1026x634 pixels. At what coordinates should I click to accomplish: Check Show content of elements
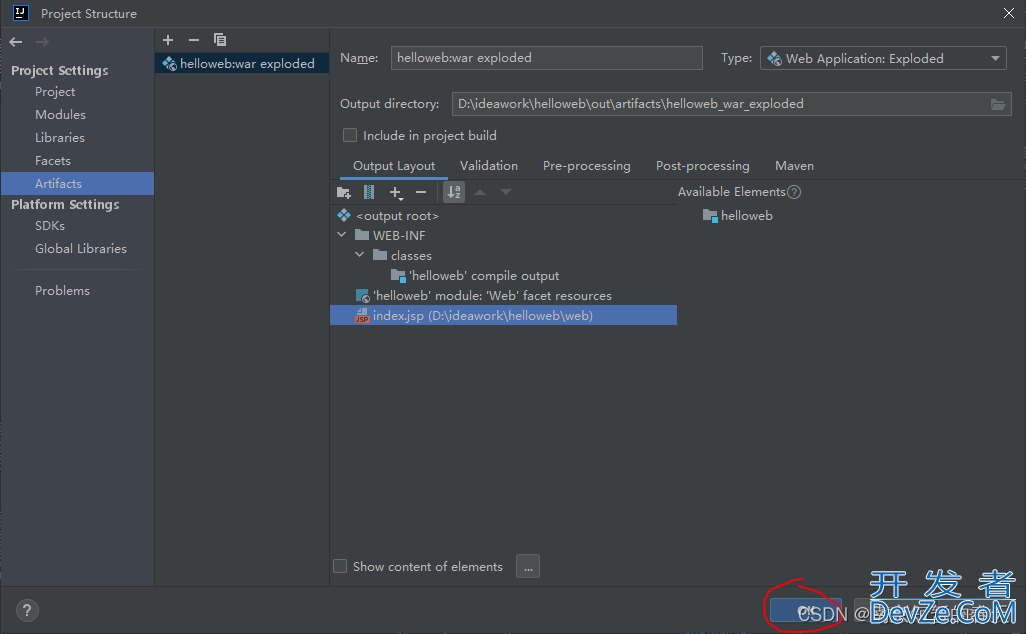[x=340, y=567]
